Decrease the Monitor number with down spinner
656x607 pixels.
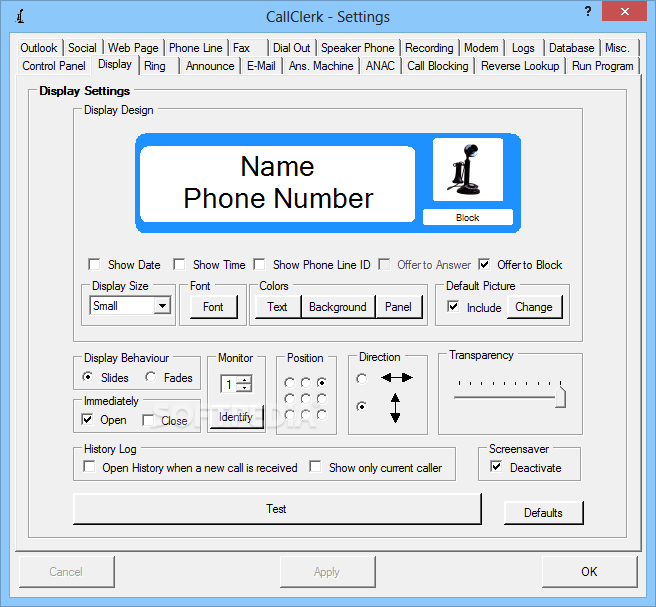[245, 388]
